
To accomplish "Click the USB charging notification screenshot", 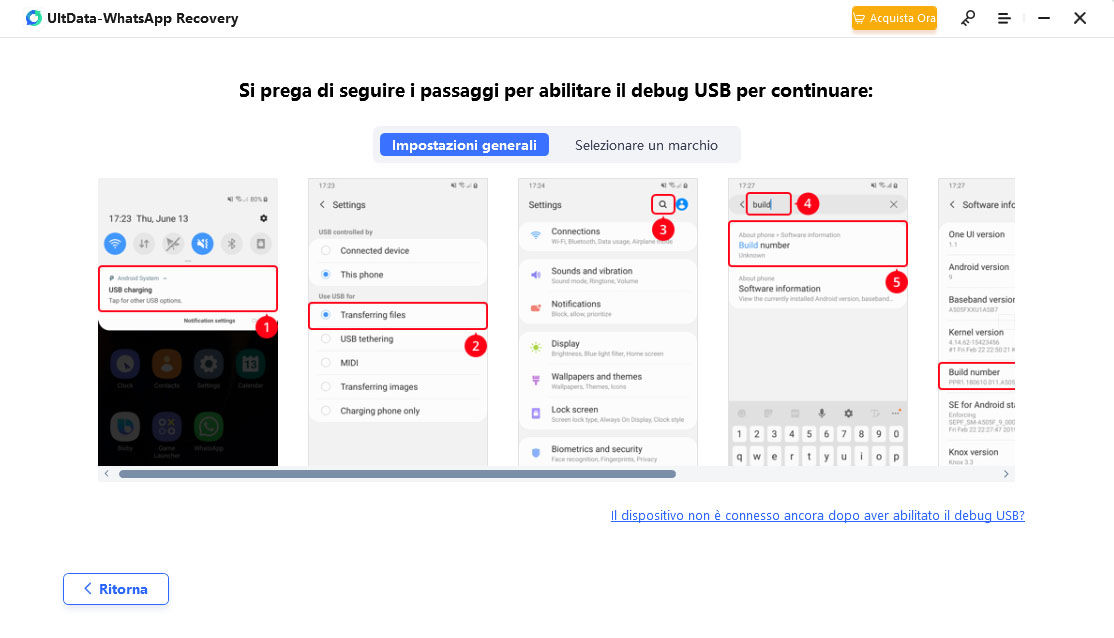I will pos(188,289).
